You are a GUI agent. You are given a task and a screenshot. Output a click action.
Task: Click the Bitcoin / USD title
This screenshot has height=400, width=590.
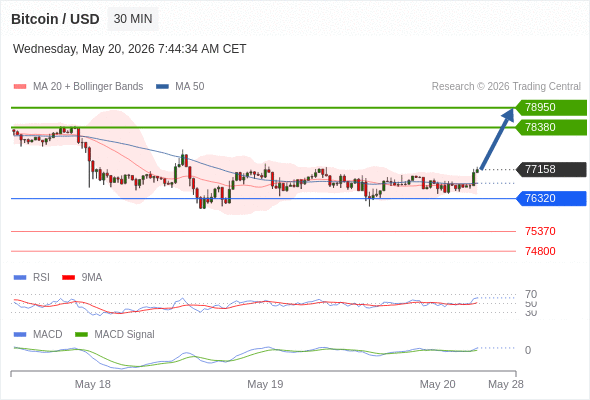pos(55,19)
